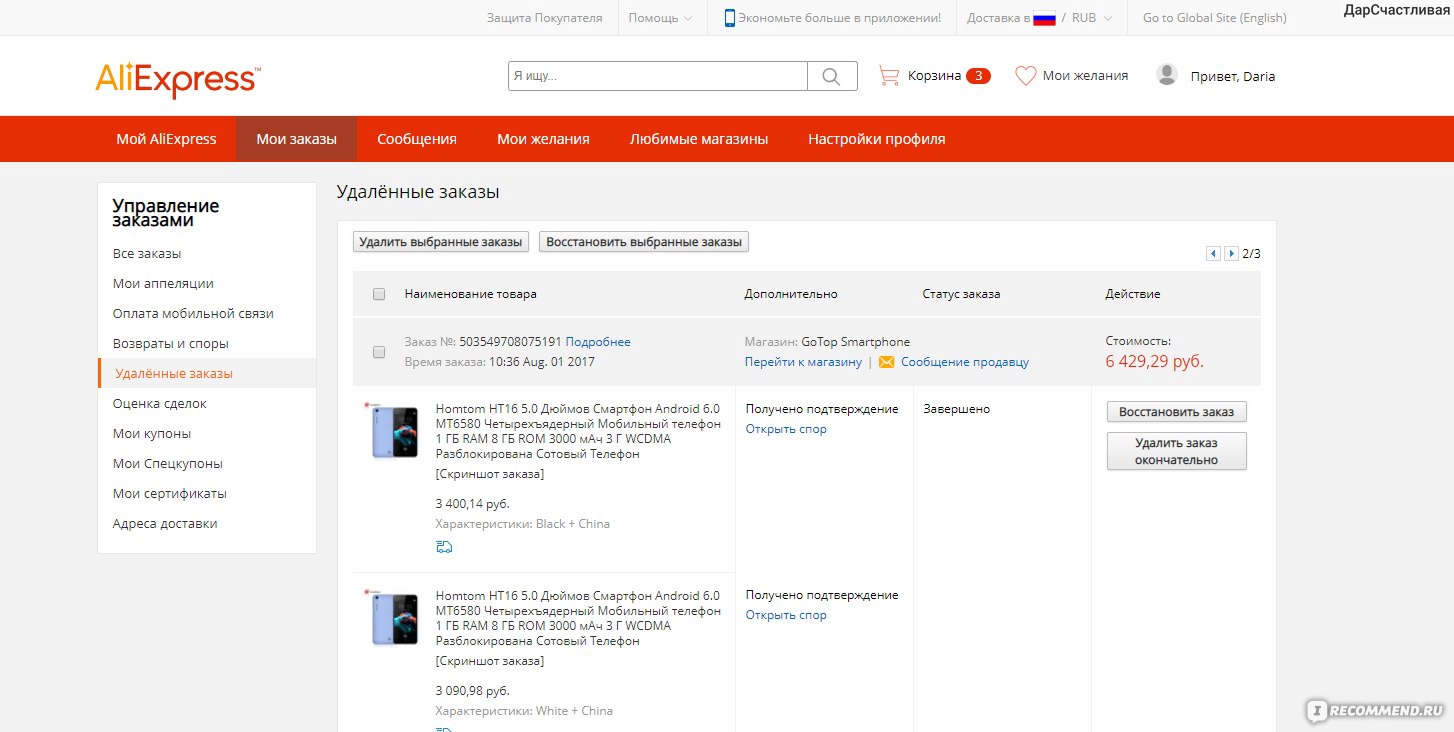The image size is (1454, 732).
Task: Open the Любимые магазины tab
Action: point(699,139)
